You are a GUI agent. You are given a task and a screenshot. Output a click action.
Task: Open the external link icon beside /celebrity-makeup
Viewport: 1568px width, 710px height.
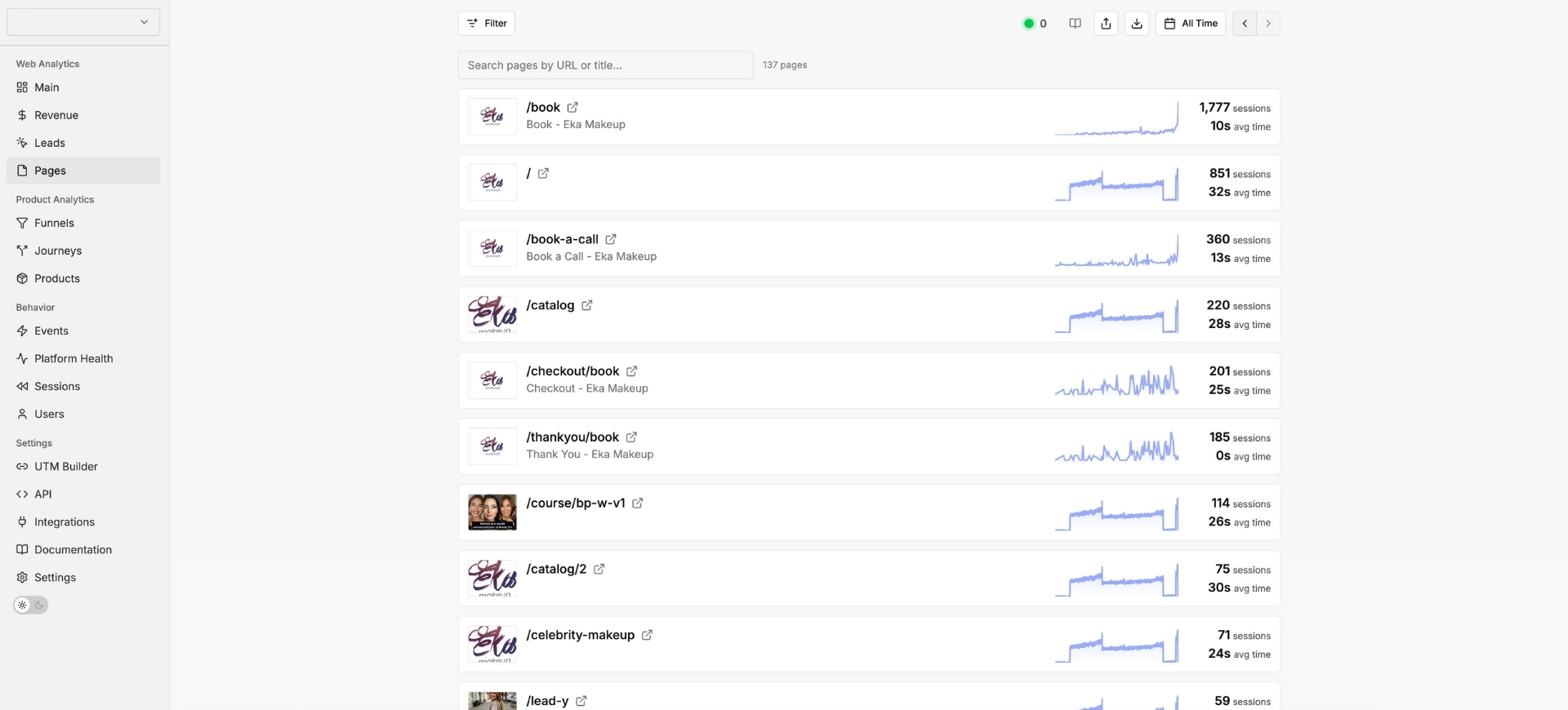point(647,636)
